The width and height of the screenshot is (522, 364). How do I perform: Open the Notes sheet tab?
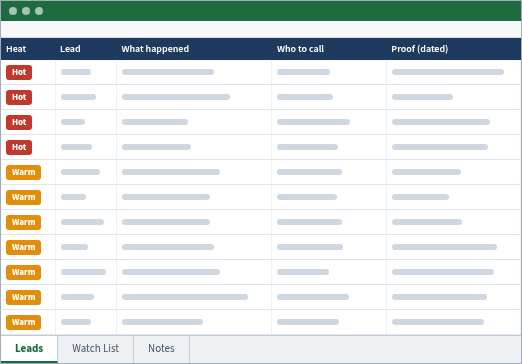coord(161,348)
